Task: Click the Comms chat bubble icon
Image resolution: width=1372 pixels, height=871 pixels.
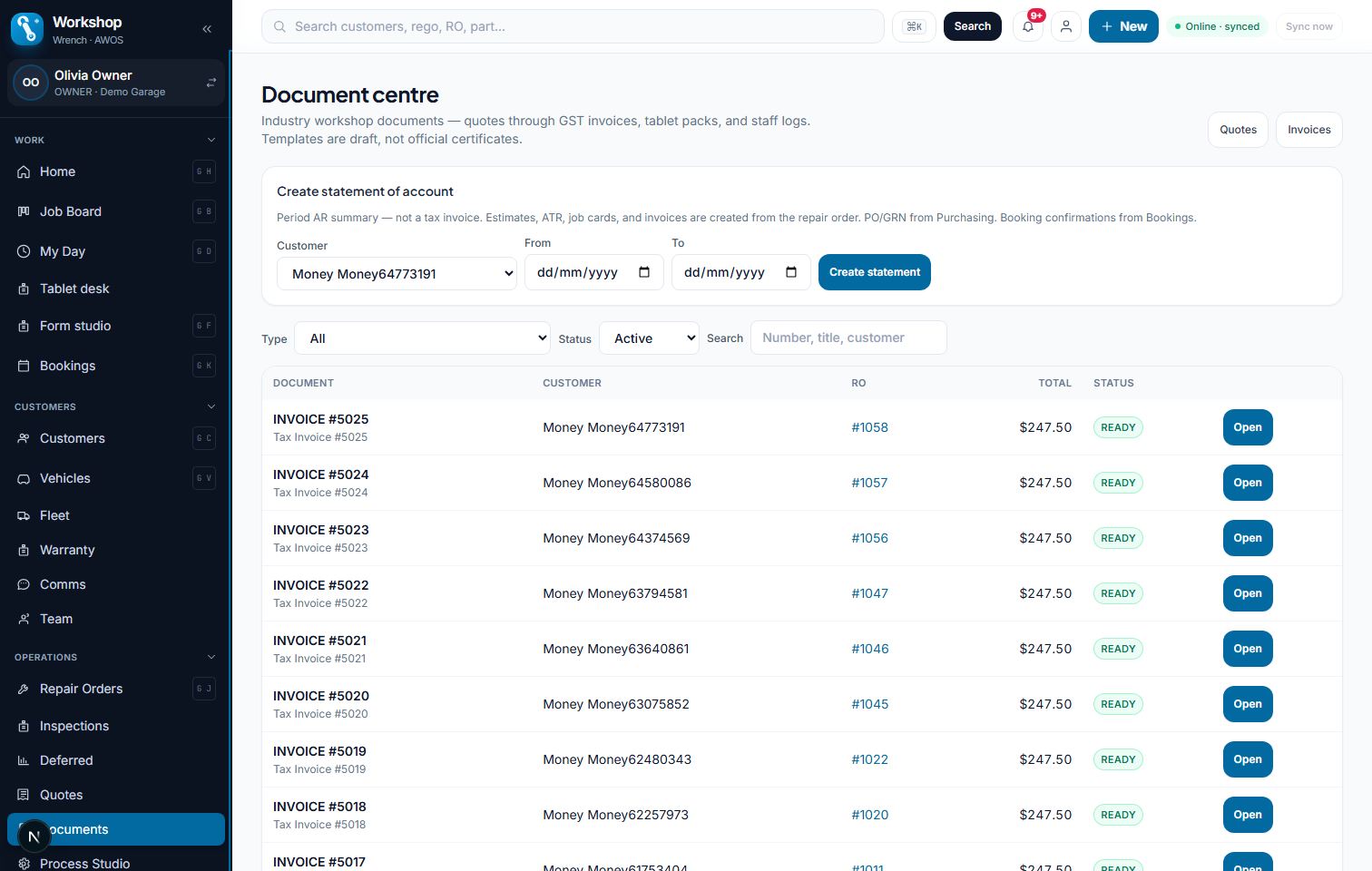Action: pyautogui.click(x=24, y=584)
